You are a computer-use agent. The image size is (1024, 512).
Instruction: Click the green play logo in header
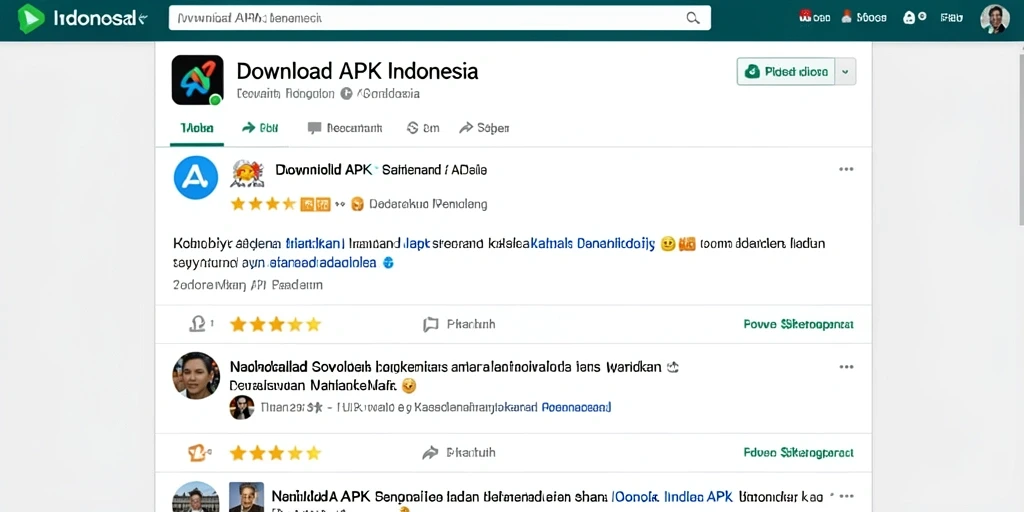tap(31, 18)
